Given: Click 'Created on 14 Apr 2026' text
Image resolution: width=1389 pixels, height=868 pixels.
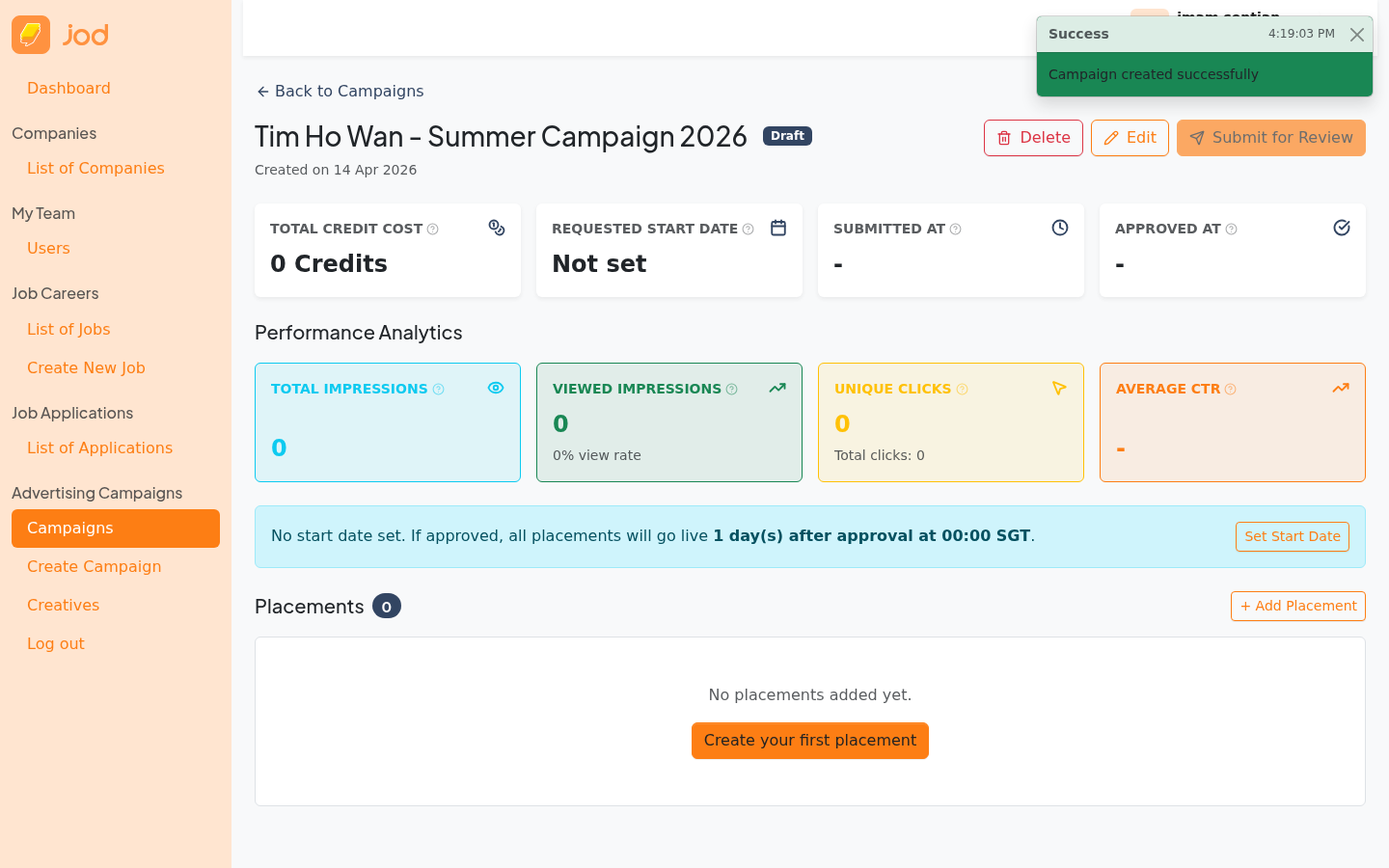Looking at the screenshot, I should click(x=336, y=170).
